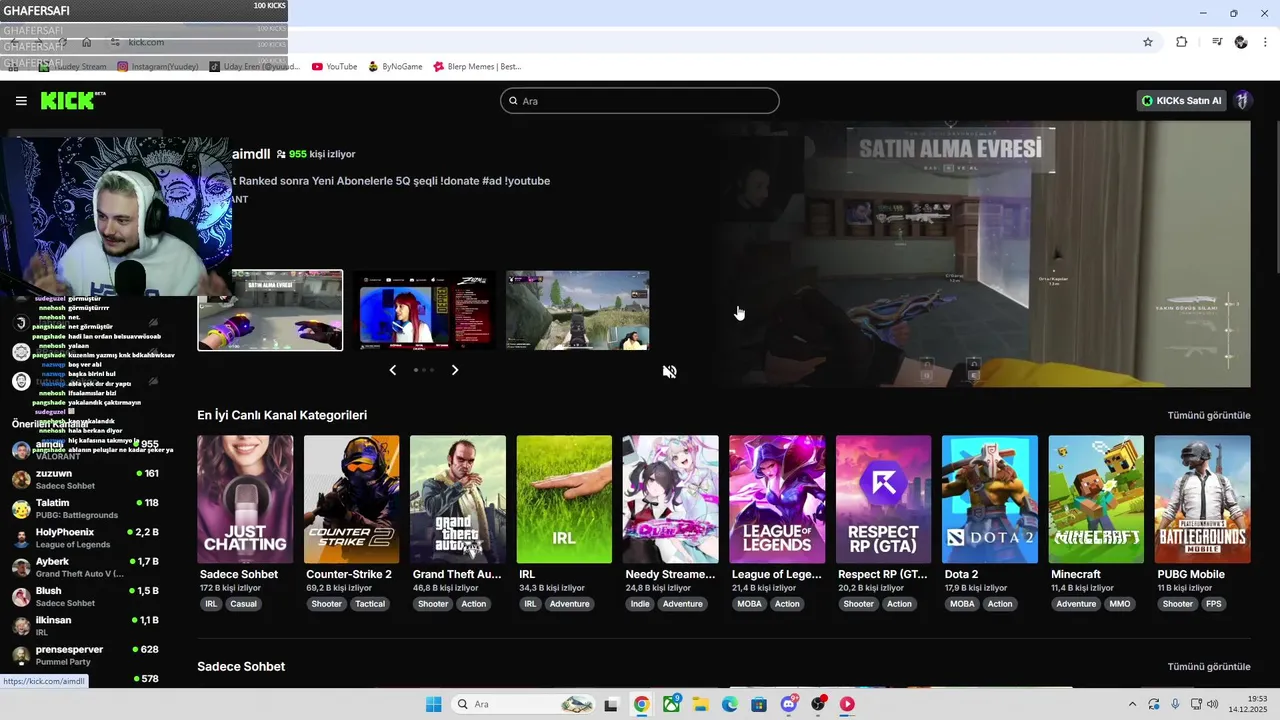Image resolution: width=1280 pixels, height=720 pixels.
Task: Click "Indie" tag under Needy Streamer
Action: 640,604
